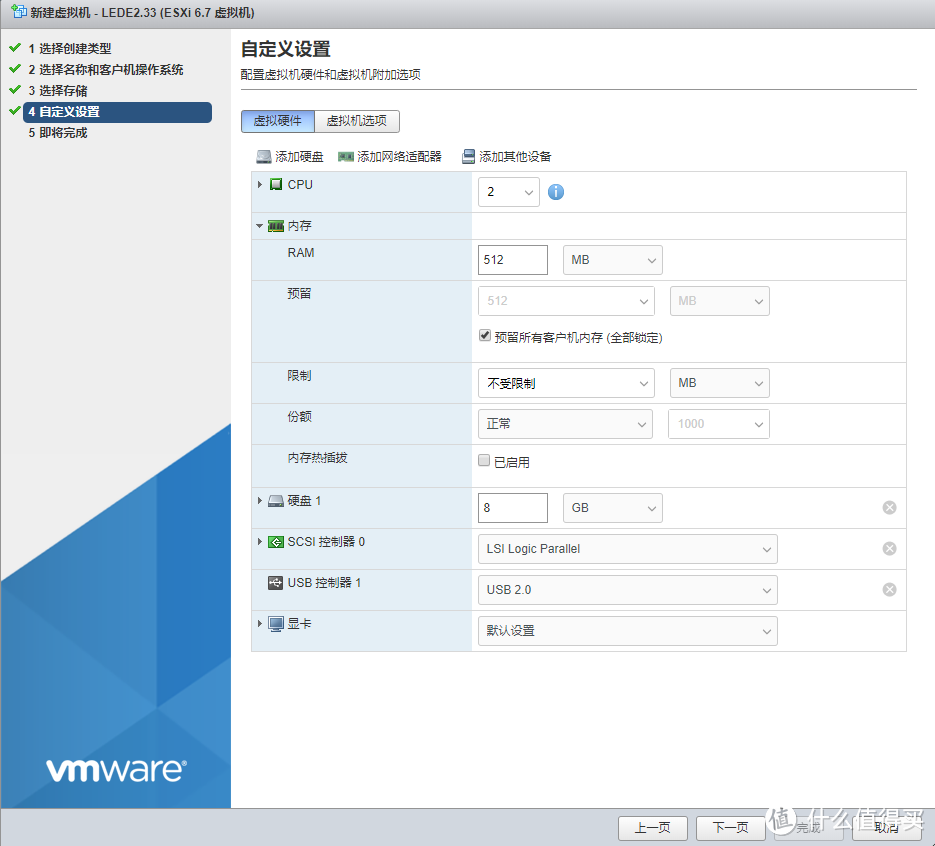
Task: Click the 下一页 button
Action: coord(730,828)
